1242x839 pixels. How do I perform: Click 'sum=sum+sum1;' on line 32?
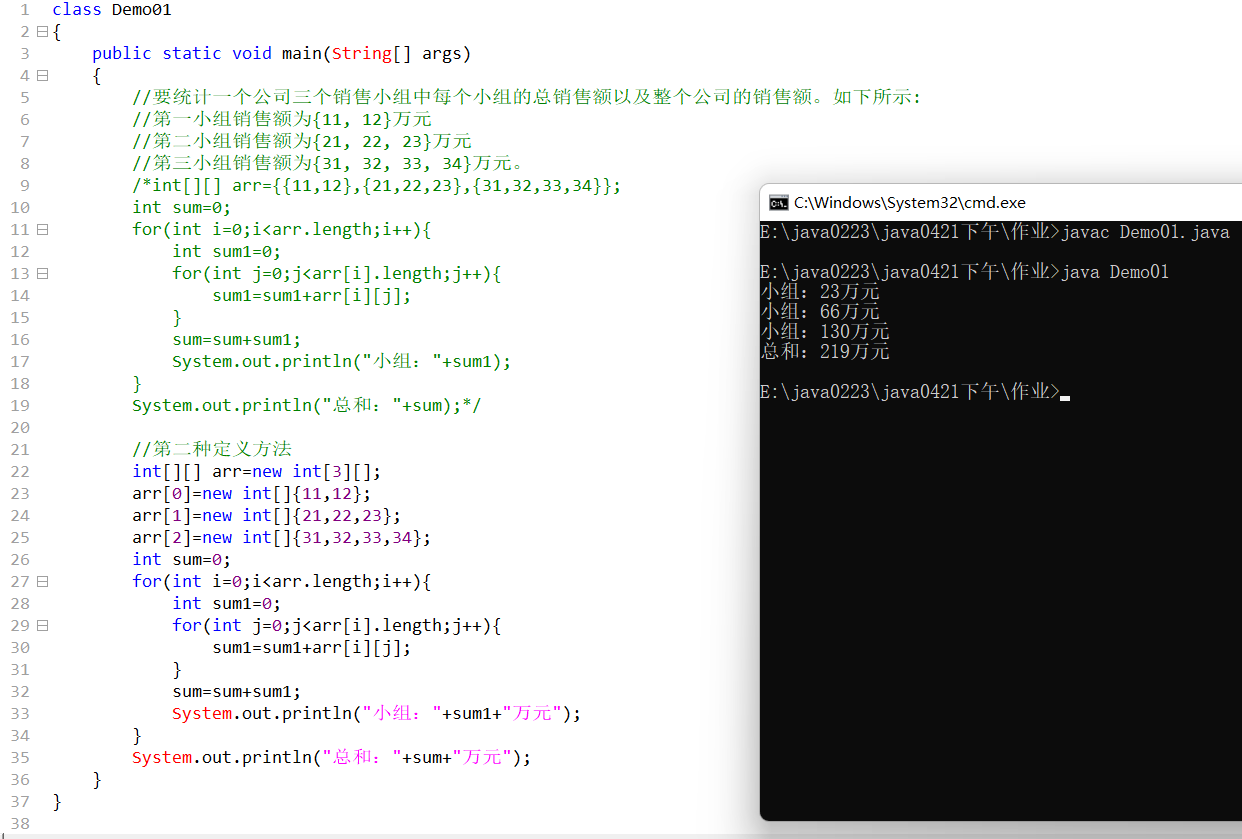click(237, 692)
